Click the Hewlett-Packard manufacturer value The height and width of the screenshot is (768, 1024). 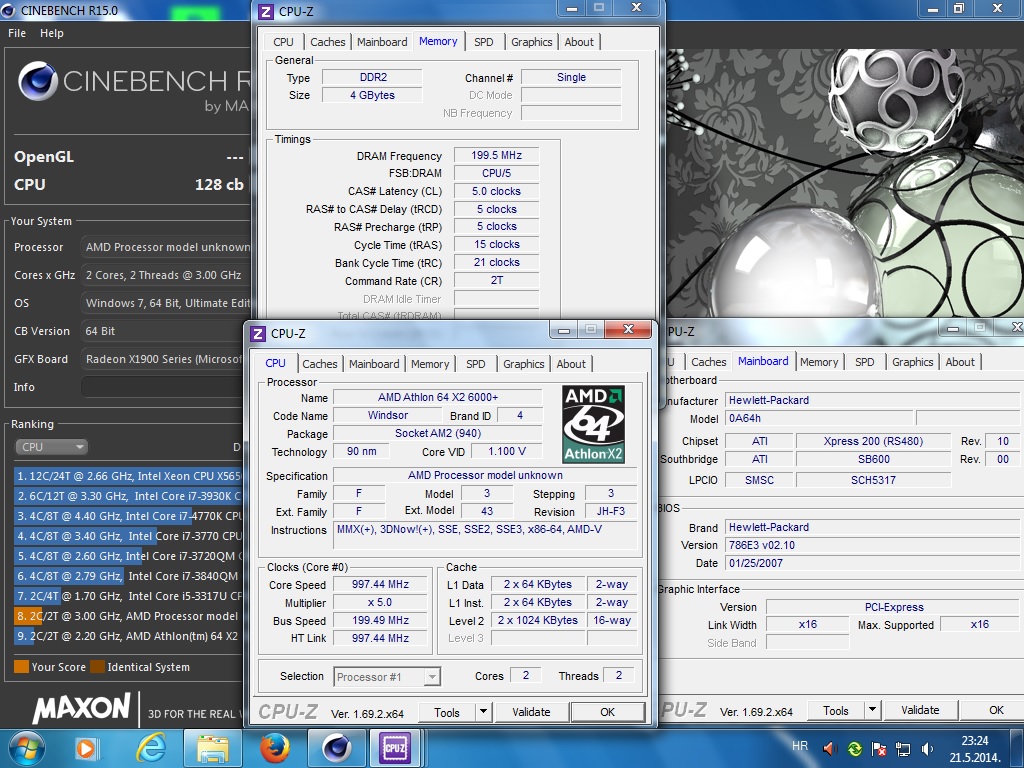click(872, 400)
